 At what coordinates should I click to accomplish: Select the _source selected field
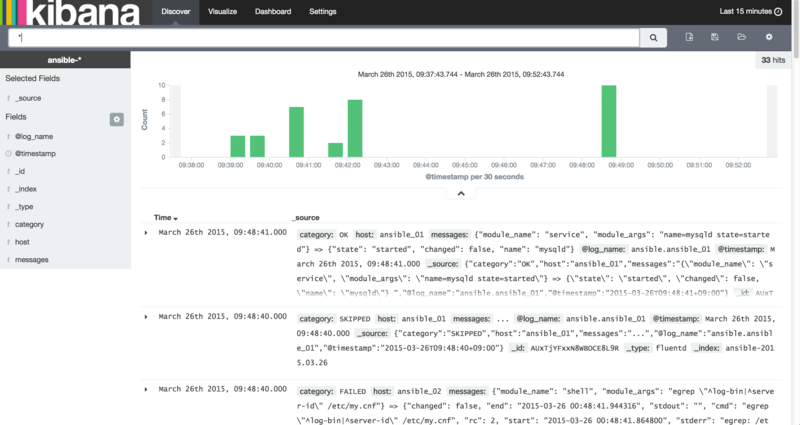[28, 98]
